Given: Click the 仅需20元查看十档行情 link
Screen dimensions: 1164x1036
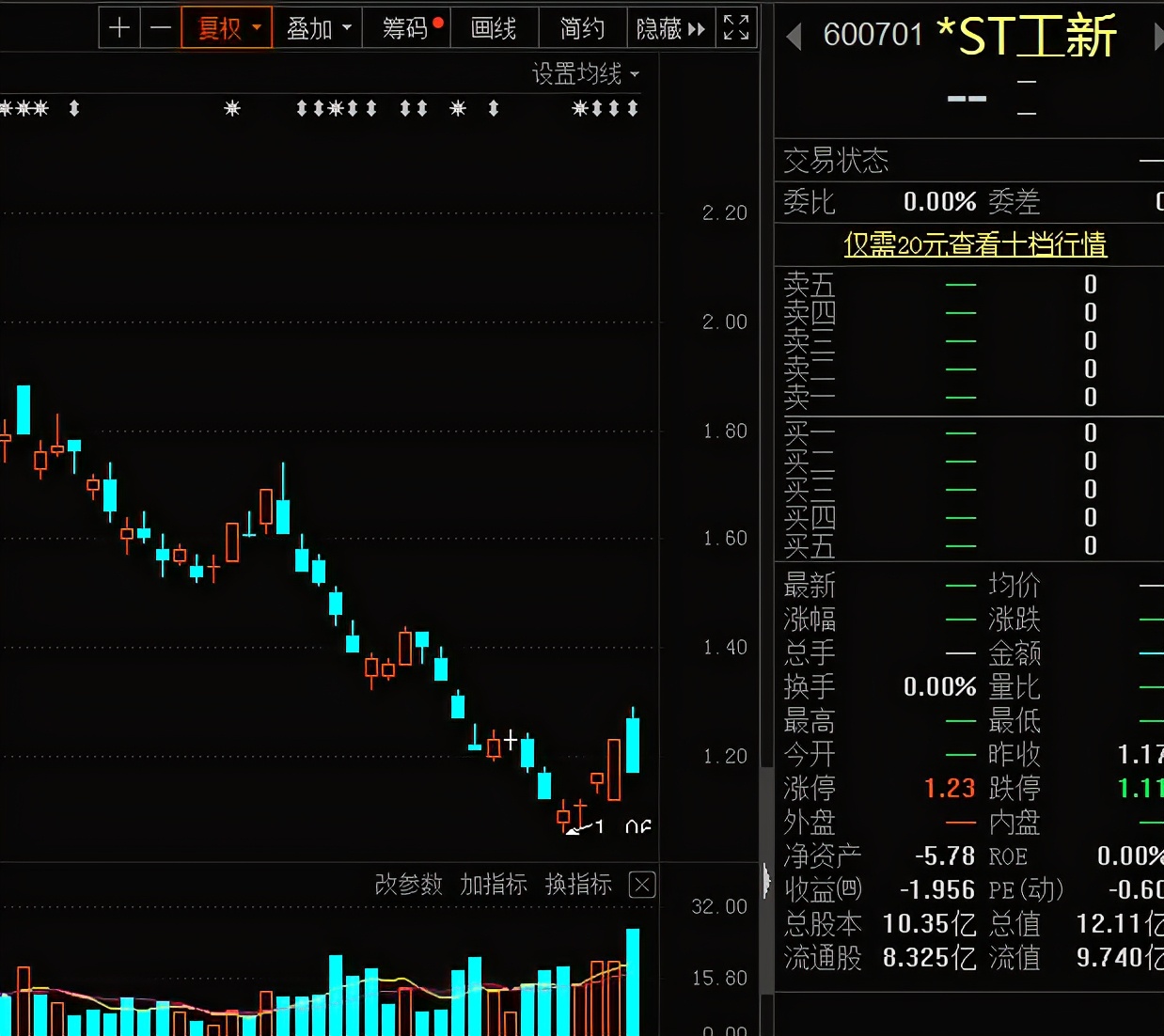Looking at the screenshot, I should pos(975,244).
